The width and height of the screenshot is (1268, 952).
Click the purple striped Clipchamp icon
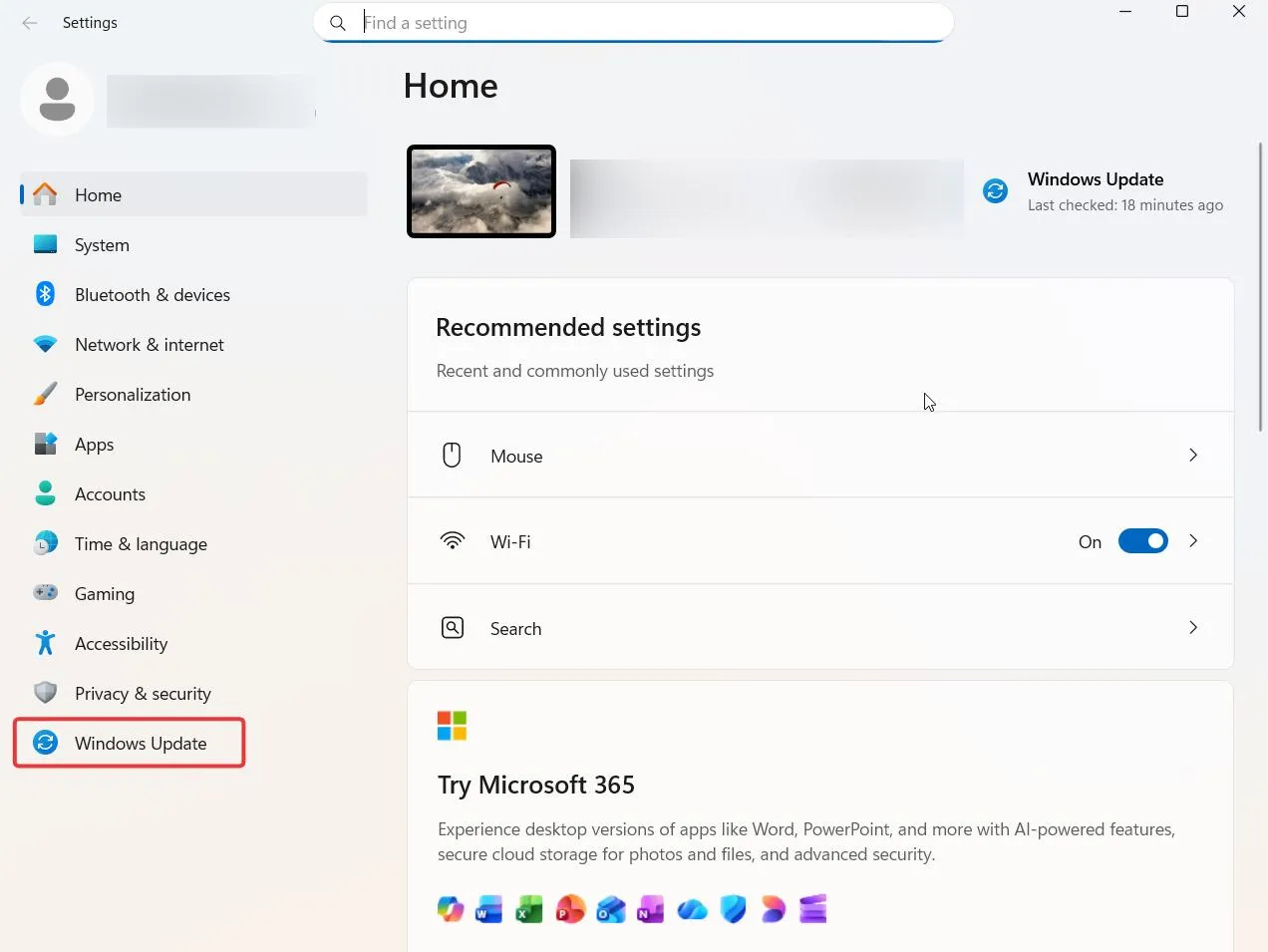[x=813, y=909]
